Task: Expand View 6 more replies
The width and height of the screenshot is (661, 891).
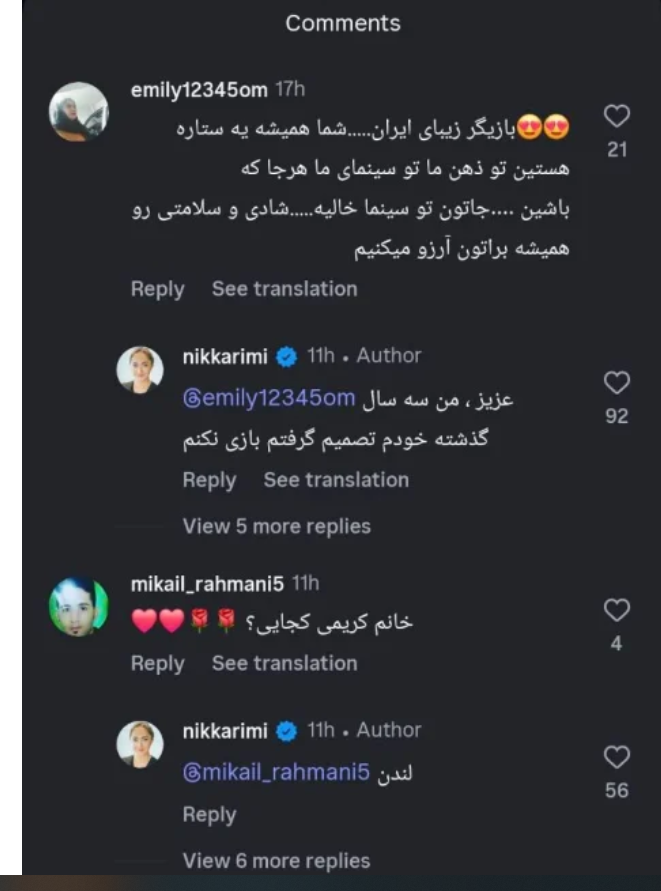Action: (x=276, y=860)
